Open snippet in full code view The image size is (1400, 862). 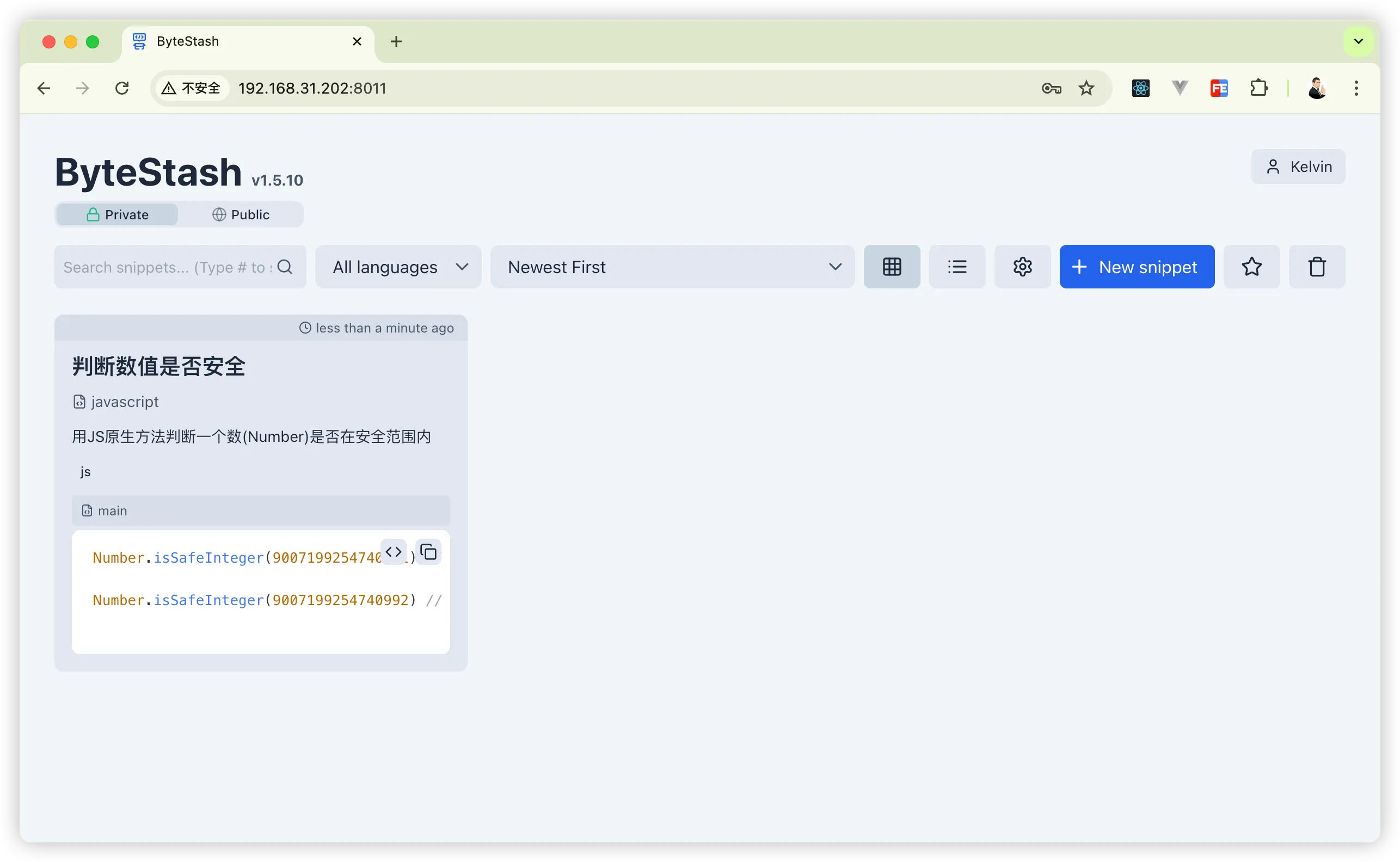coord(394,552)
